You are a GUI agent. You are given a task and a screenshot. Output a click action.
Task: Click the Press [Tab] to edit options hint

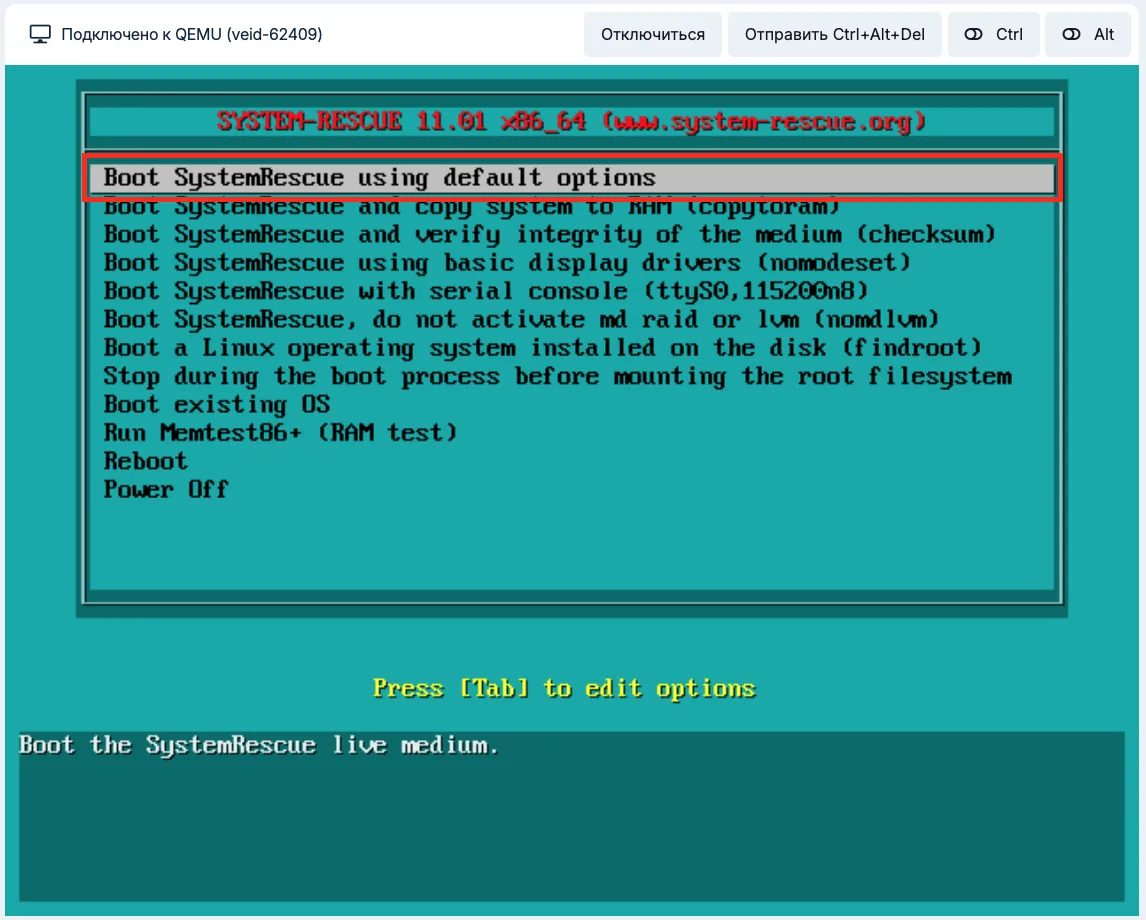coord(564,688)
